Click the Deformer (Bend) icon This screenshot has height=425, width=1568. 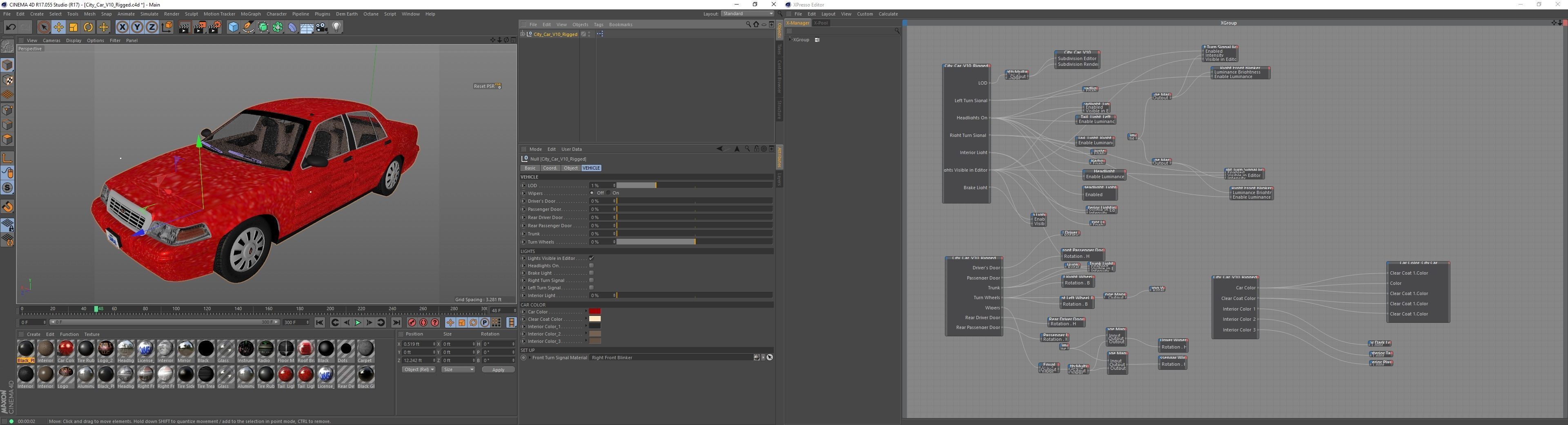pyautogui.click(x=292, y=27)
